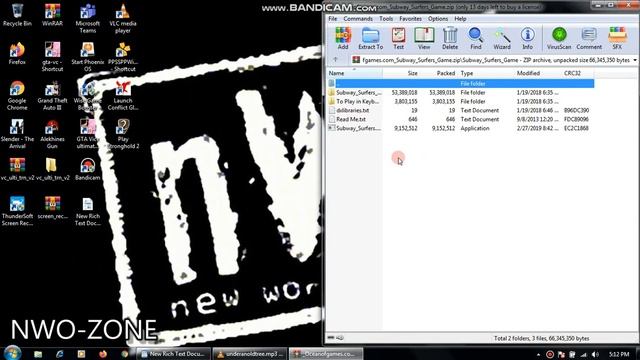
Task: Open the Favorites menu
Action: (x=410, y=19)
